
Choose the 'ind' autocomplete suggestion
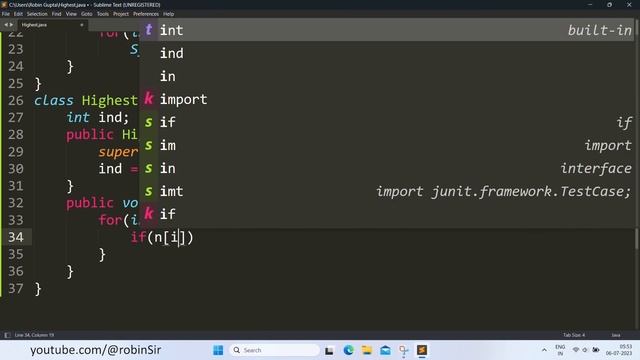click(x=388, y=53)
